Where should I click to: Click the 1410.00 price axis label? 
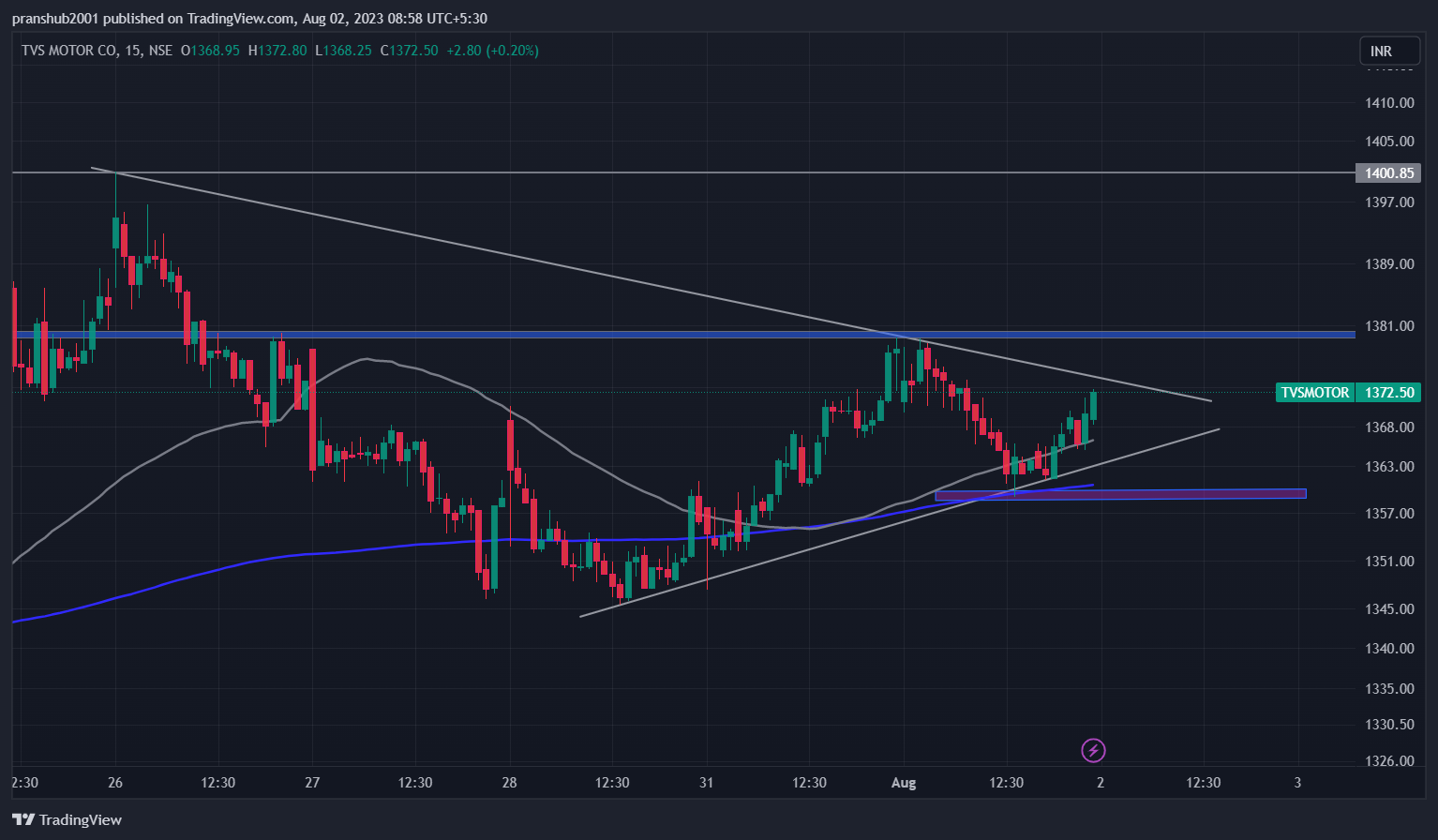click(1389, 103)
